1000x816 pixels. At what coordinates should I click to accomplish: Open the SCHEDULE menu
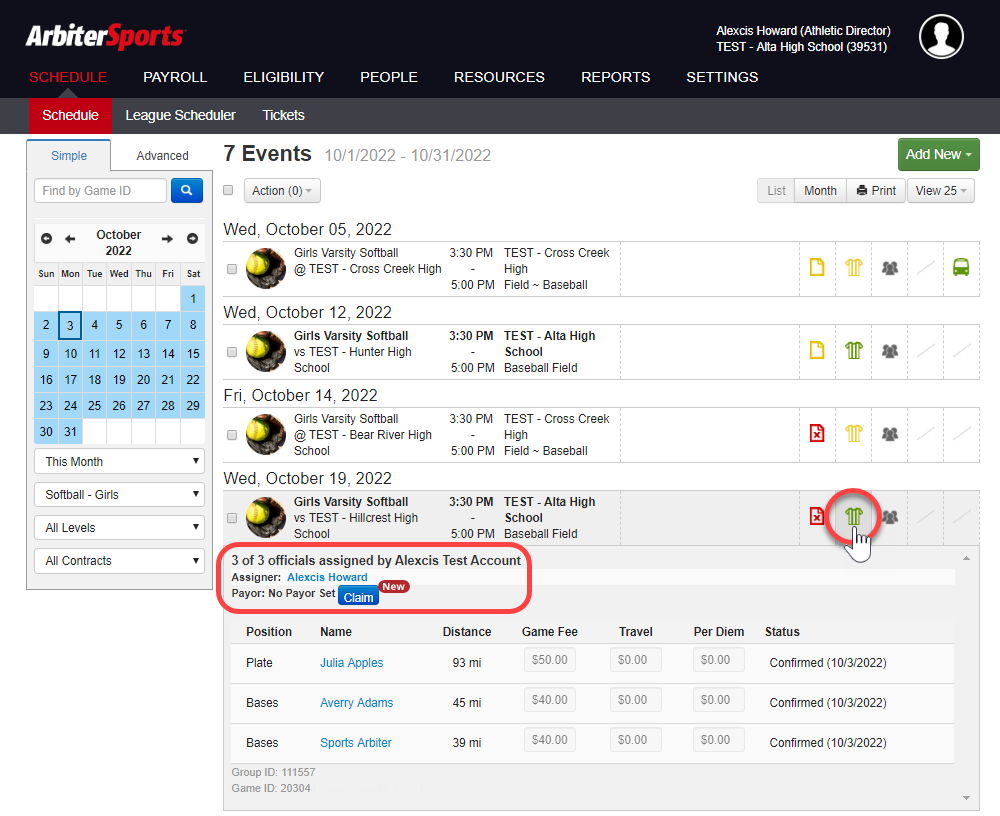(x=68, y=77)
